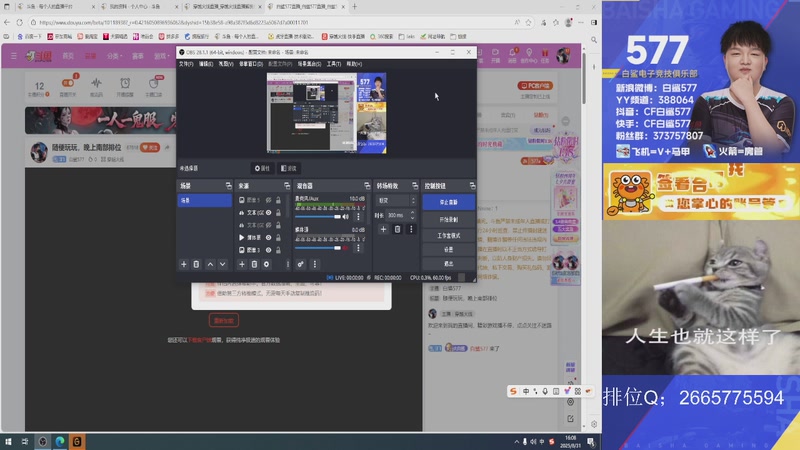Move scene up with the up arrow
Viewport: 800px width, 450px height.
point(210,264)
